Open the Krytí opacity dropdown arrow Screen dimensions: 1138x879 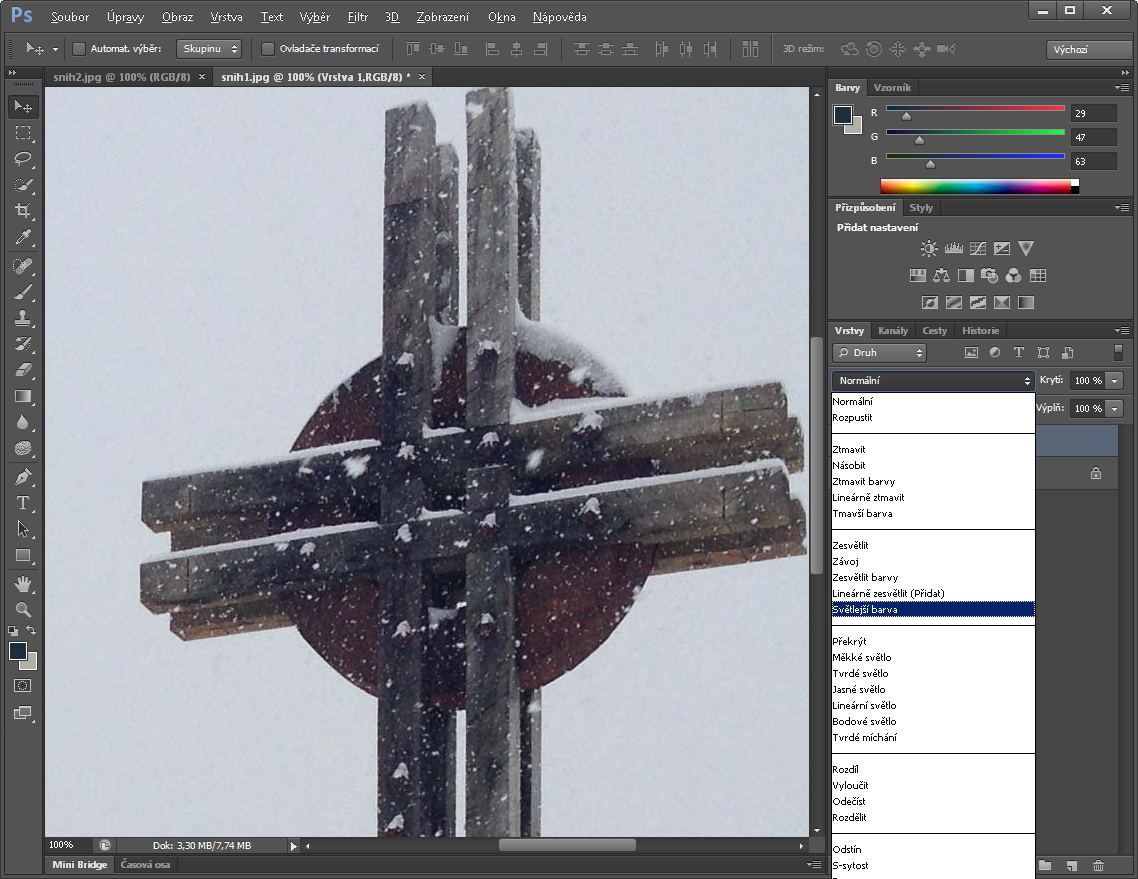coord(1115,381)
